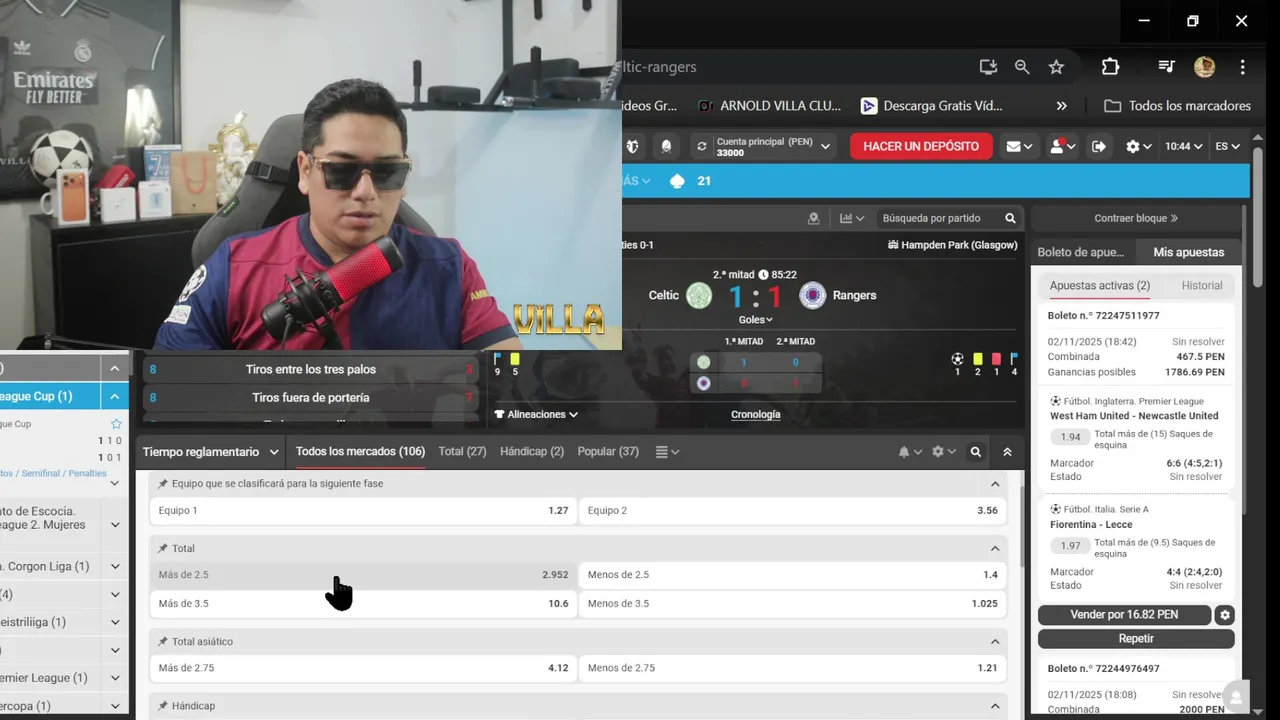Open the site settings gear menu

tap(1138, 146)
